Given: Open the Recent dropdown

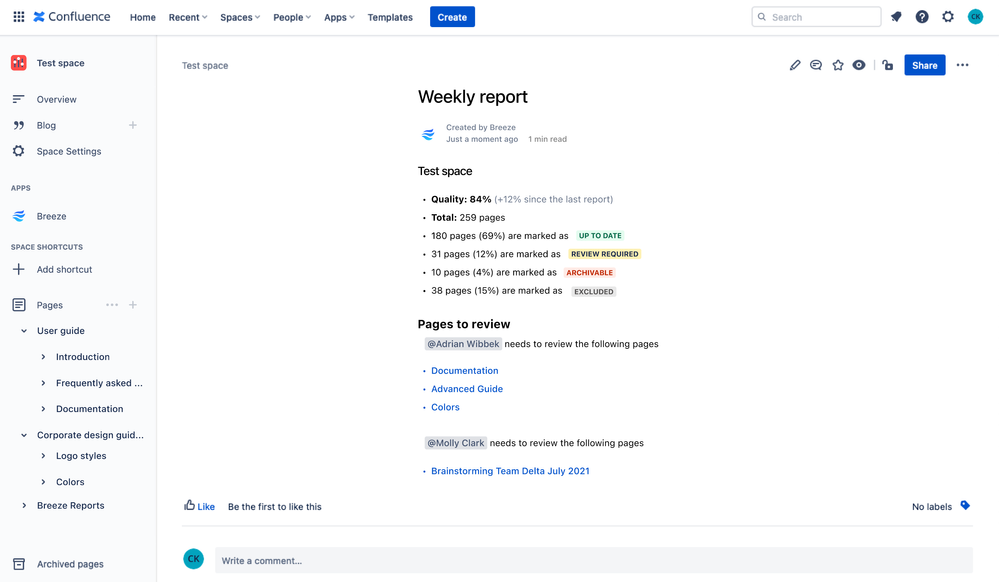Looking at the screenshot, I should (188, 17).
